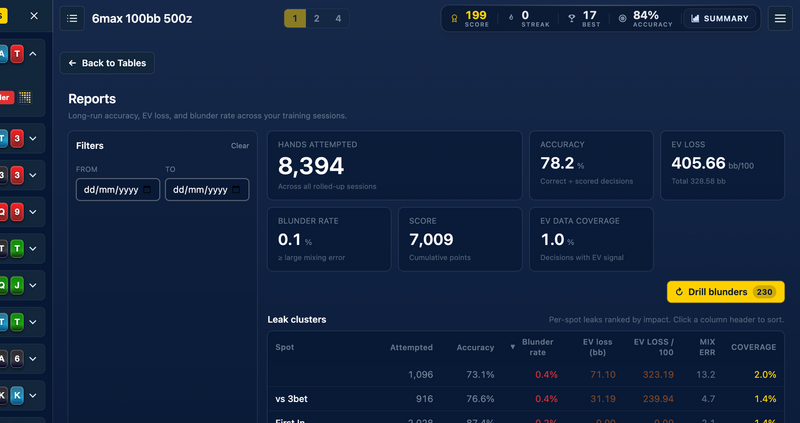
Task: Click the yellow range grid icon in sidebar
Action: 25,97
